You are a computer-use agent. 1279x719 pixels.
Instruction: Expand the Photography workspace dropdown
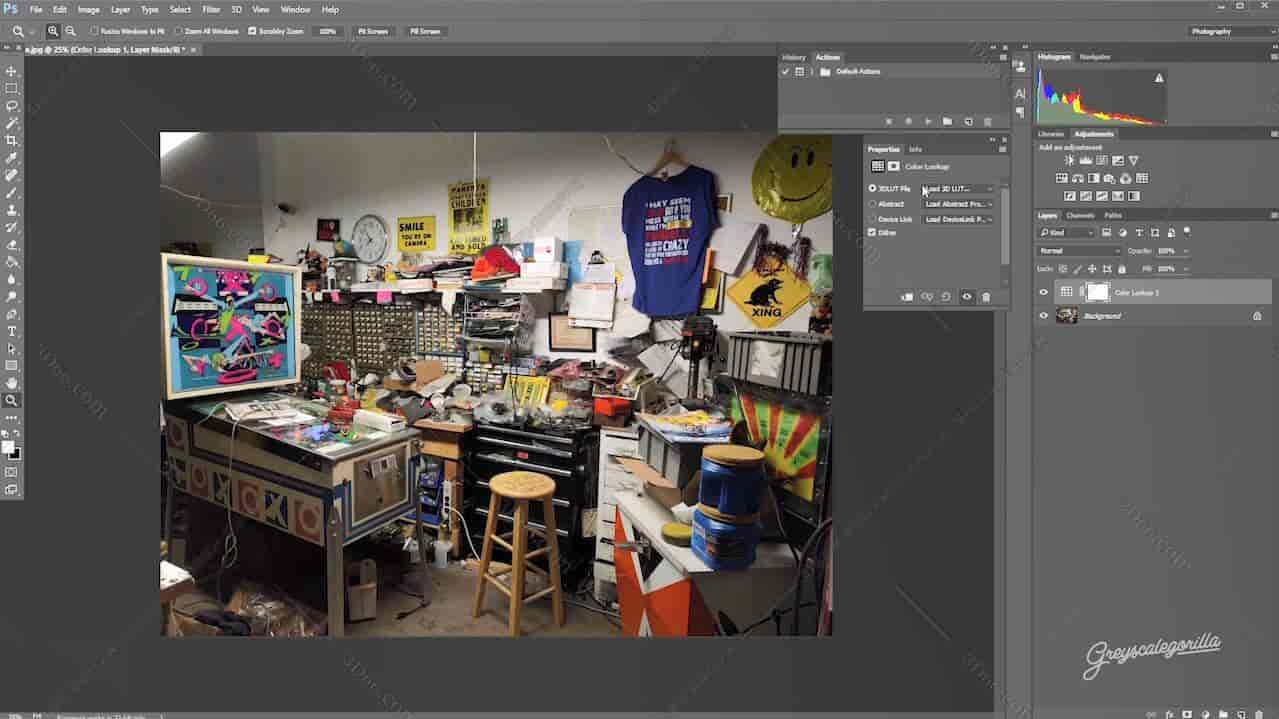tap(1231, 31)
